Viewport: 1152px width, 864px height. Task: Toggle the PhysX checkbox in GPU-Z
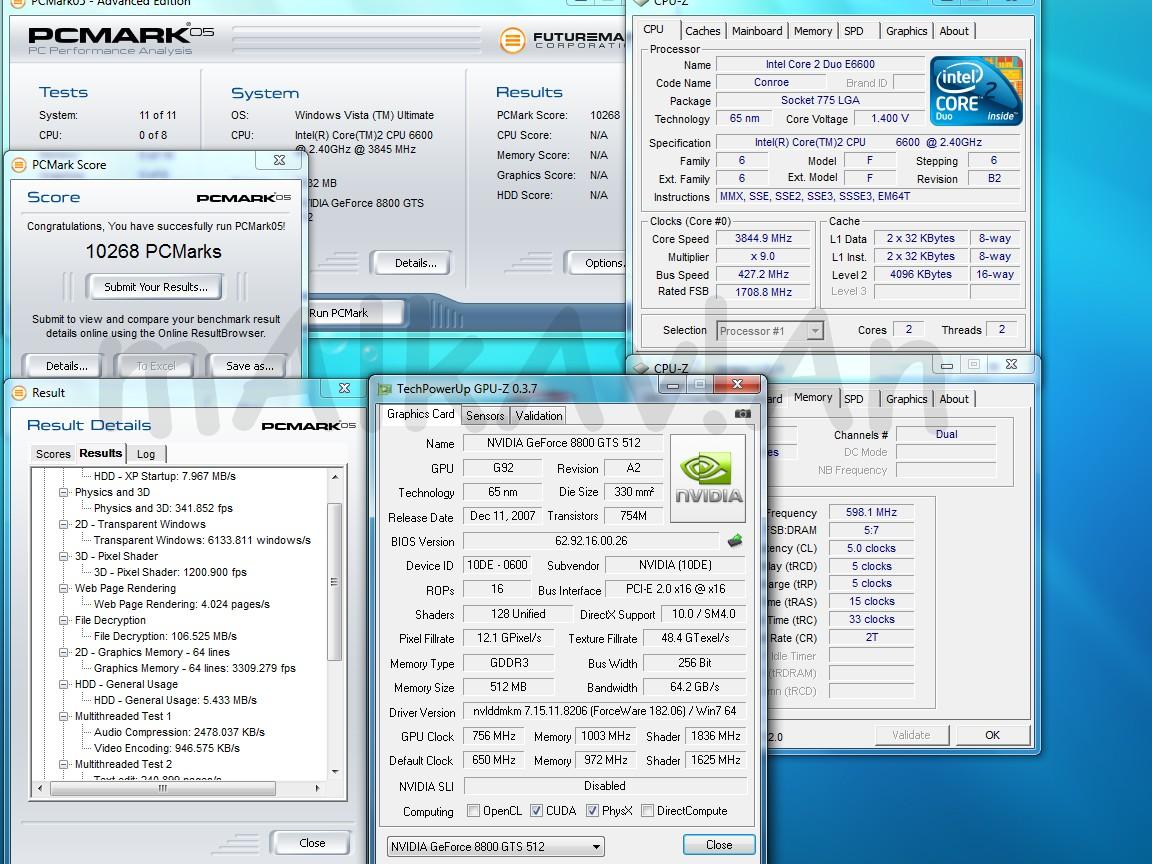click(x=592, y=810)
